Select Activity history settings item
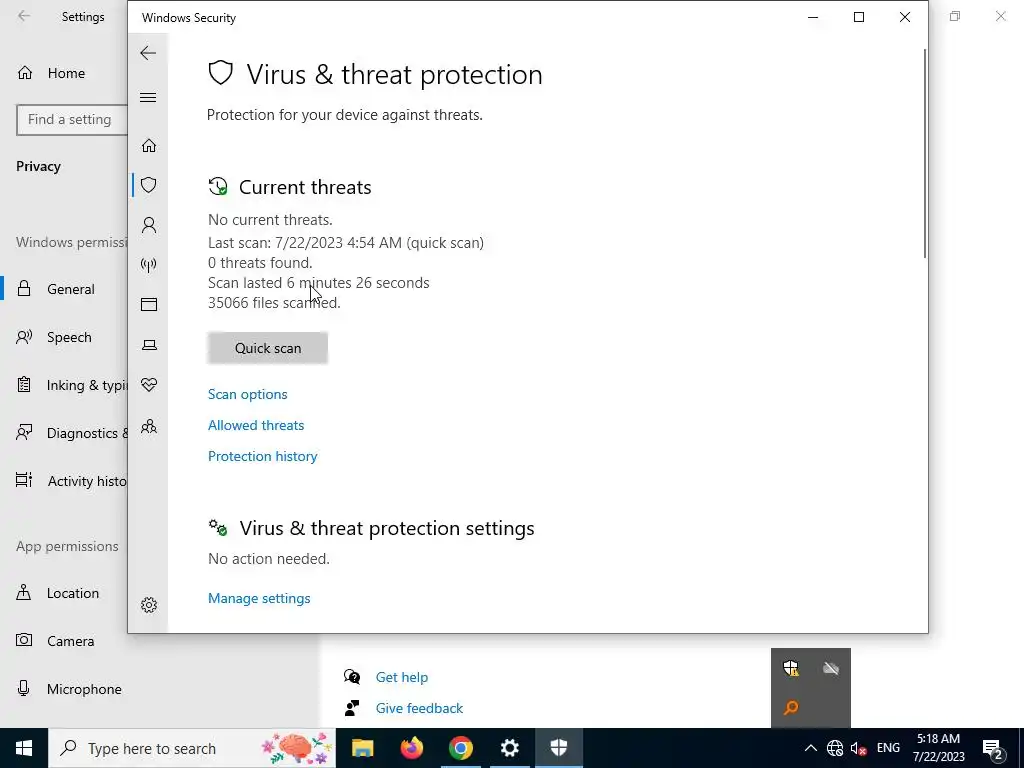 (x=65, y=481)
